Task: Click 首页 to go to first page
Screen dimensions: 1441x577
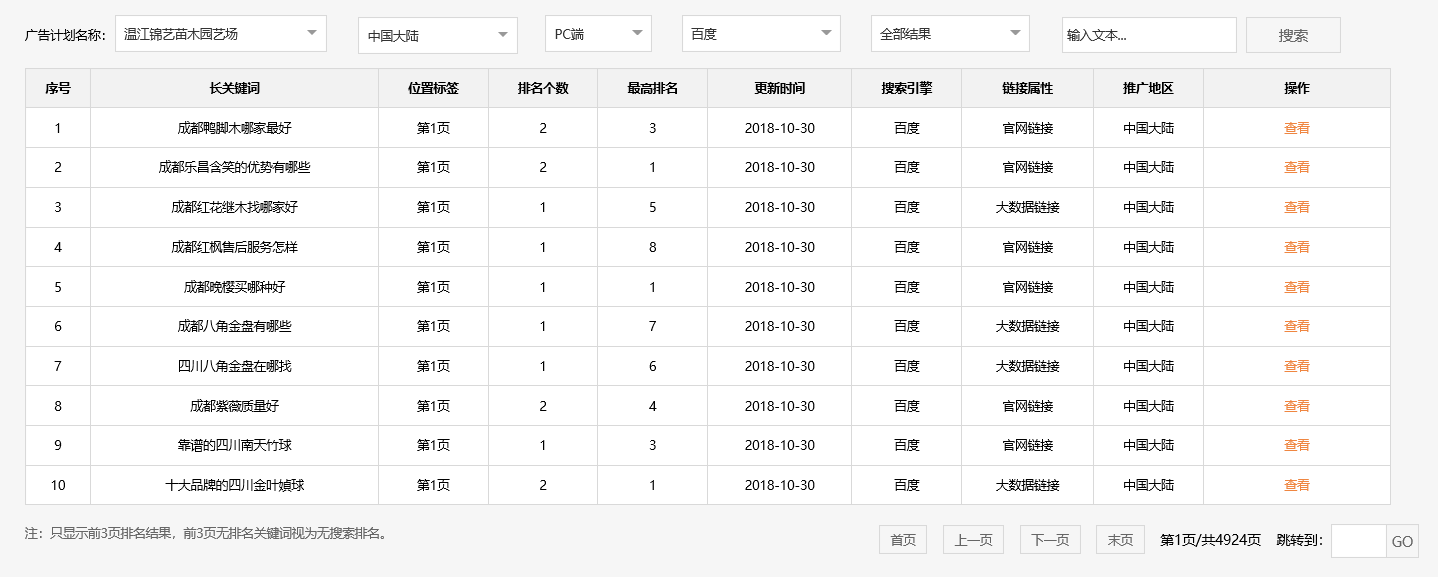Action: (x=902, y=539)
